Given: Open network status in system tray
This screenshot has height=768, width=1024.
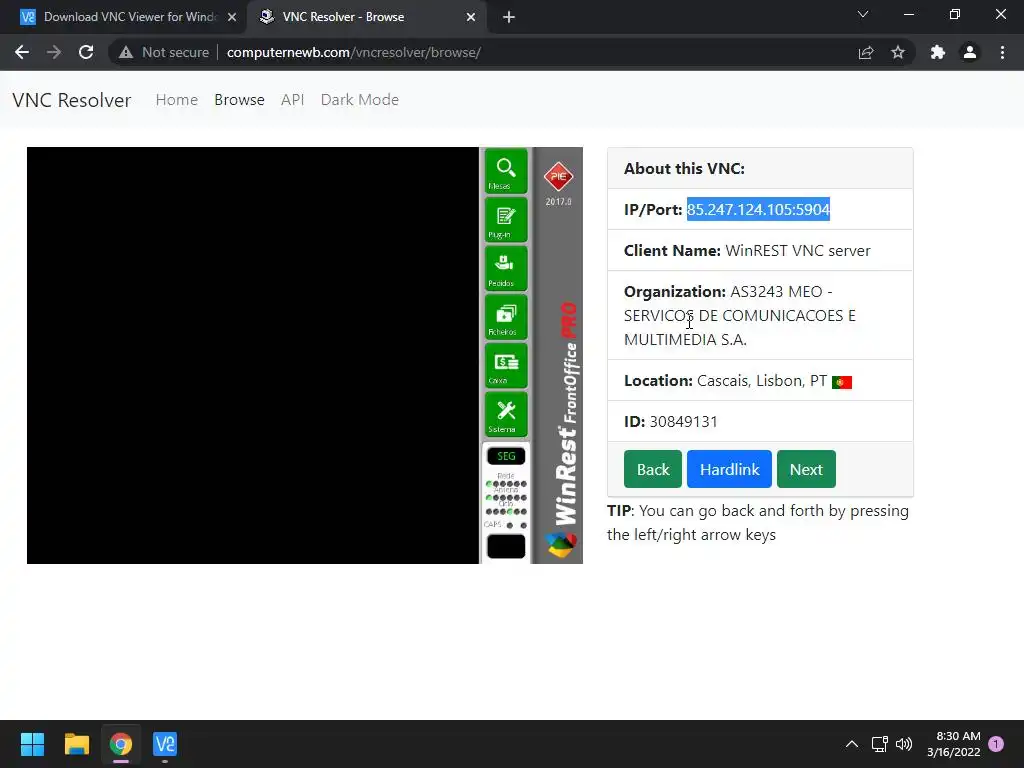Looking at the screenshot, I should click(x=879, y=744).
